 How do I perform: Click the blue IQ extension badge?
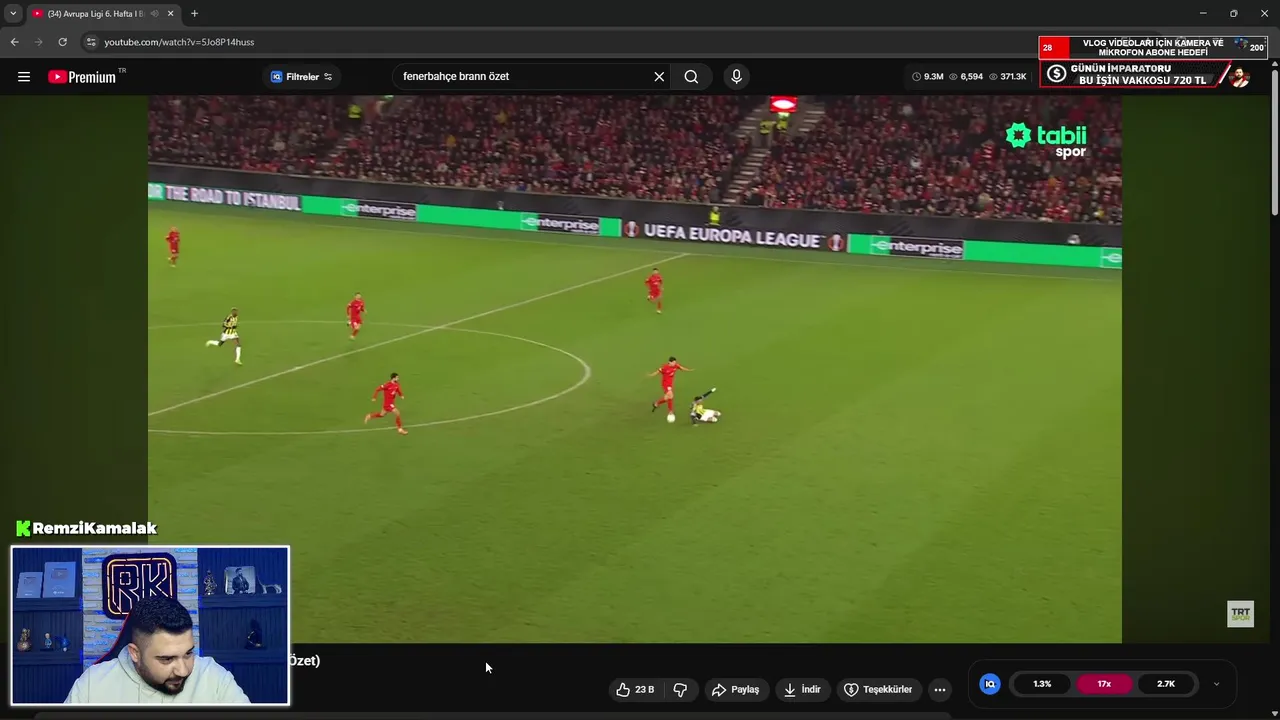[x=990, y=684]
